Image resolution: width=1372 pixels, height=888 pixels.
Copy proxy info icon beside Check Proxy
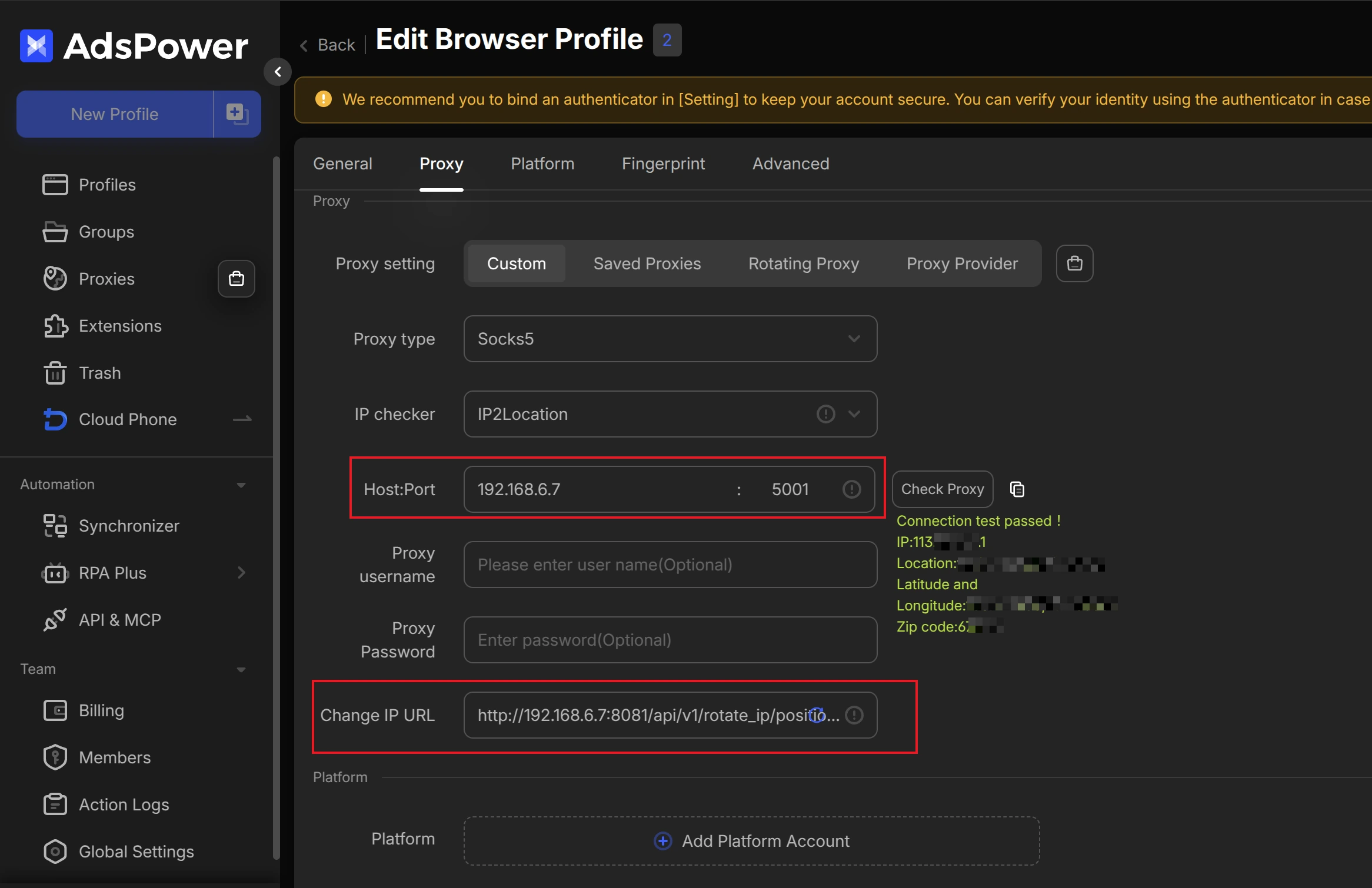click(1017, 489)
